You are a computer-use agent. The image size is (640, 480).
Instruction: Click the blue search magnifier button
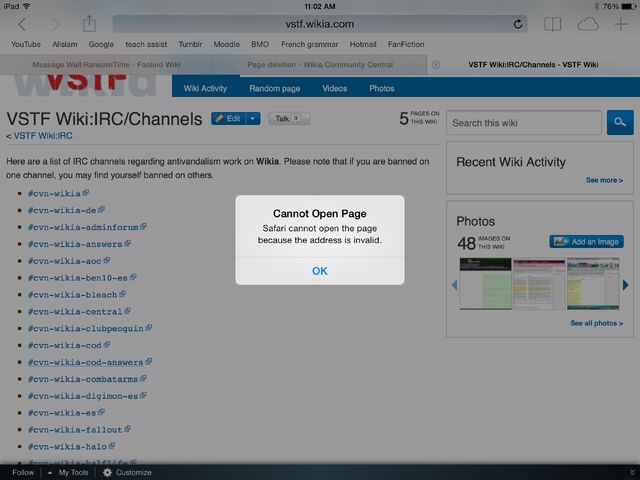620,122
